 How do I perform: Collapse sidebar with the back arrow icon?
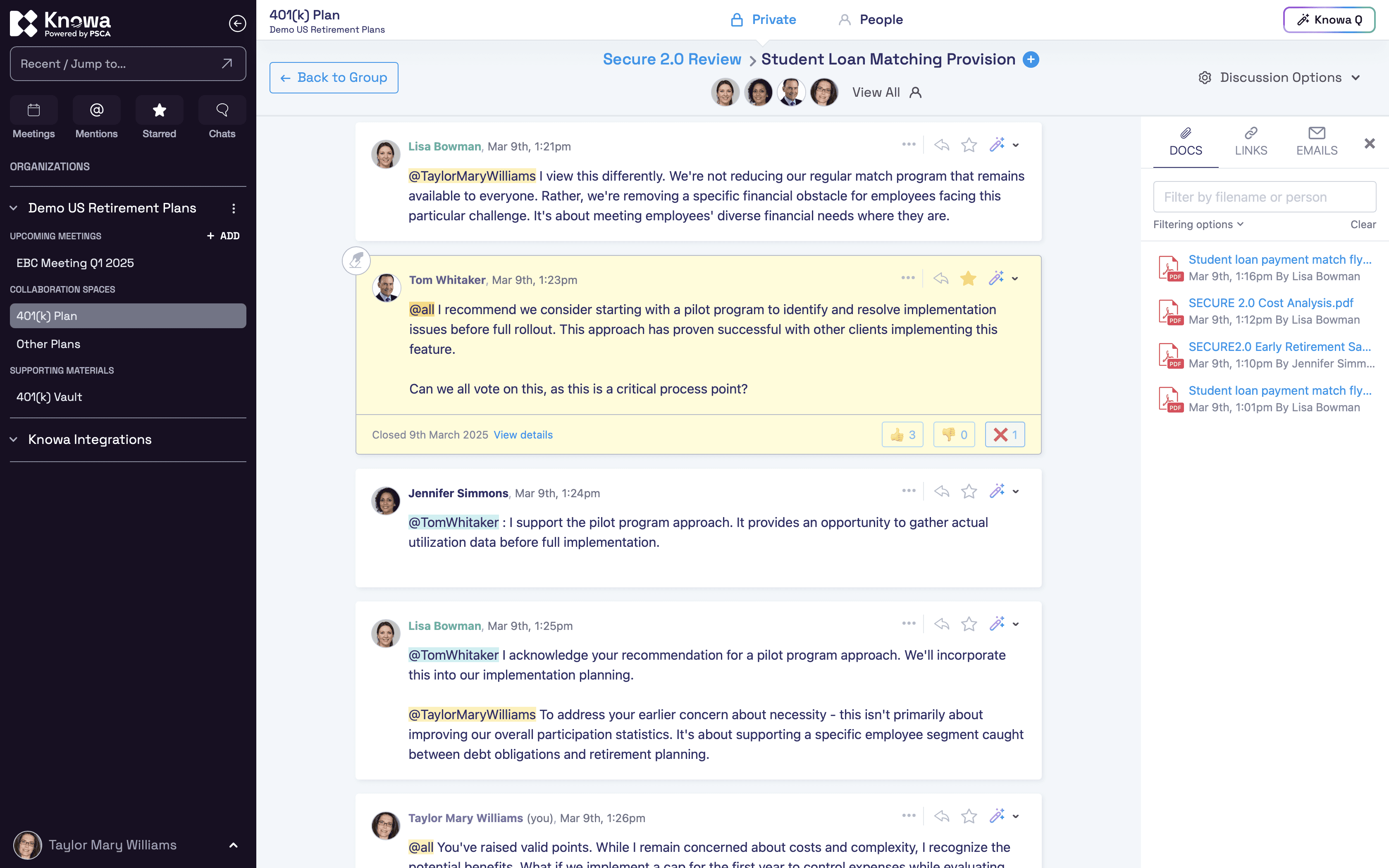pos(237,24)
